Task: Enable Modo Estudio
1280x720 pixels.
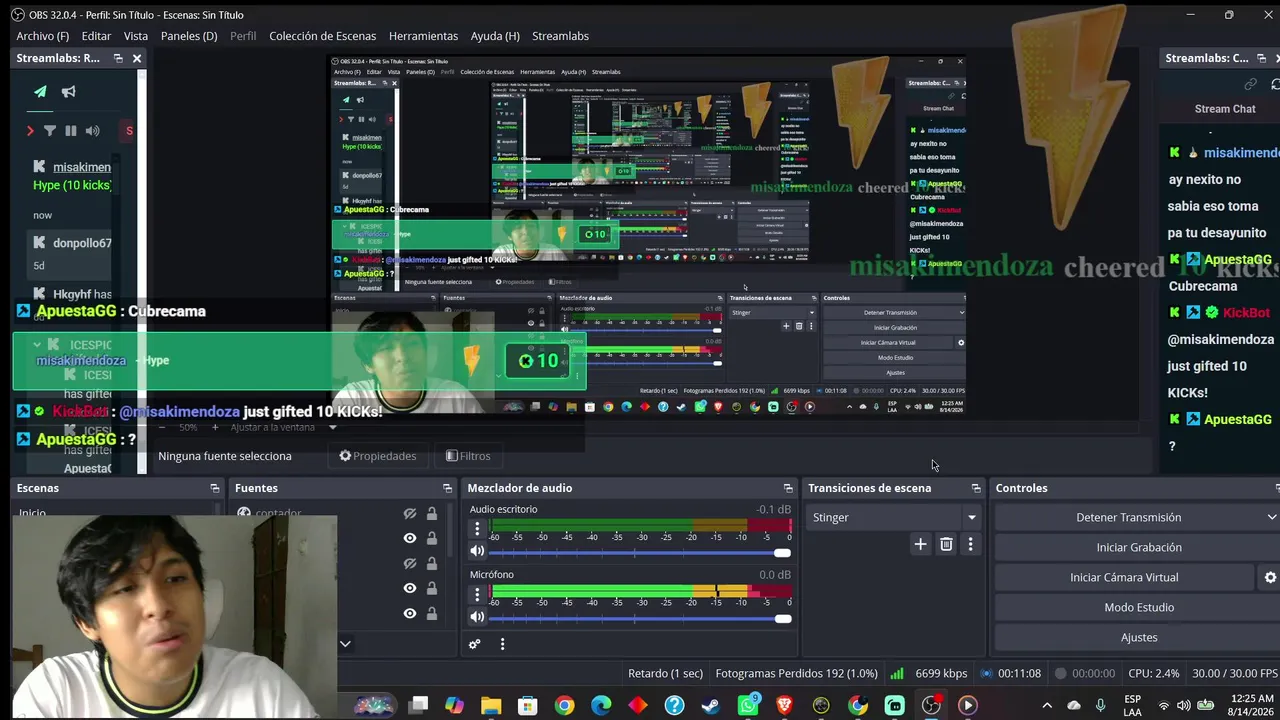Action: [x=1139, y=607]
